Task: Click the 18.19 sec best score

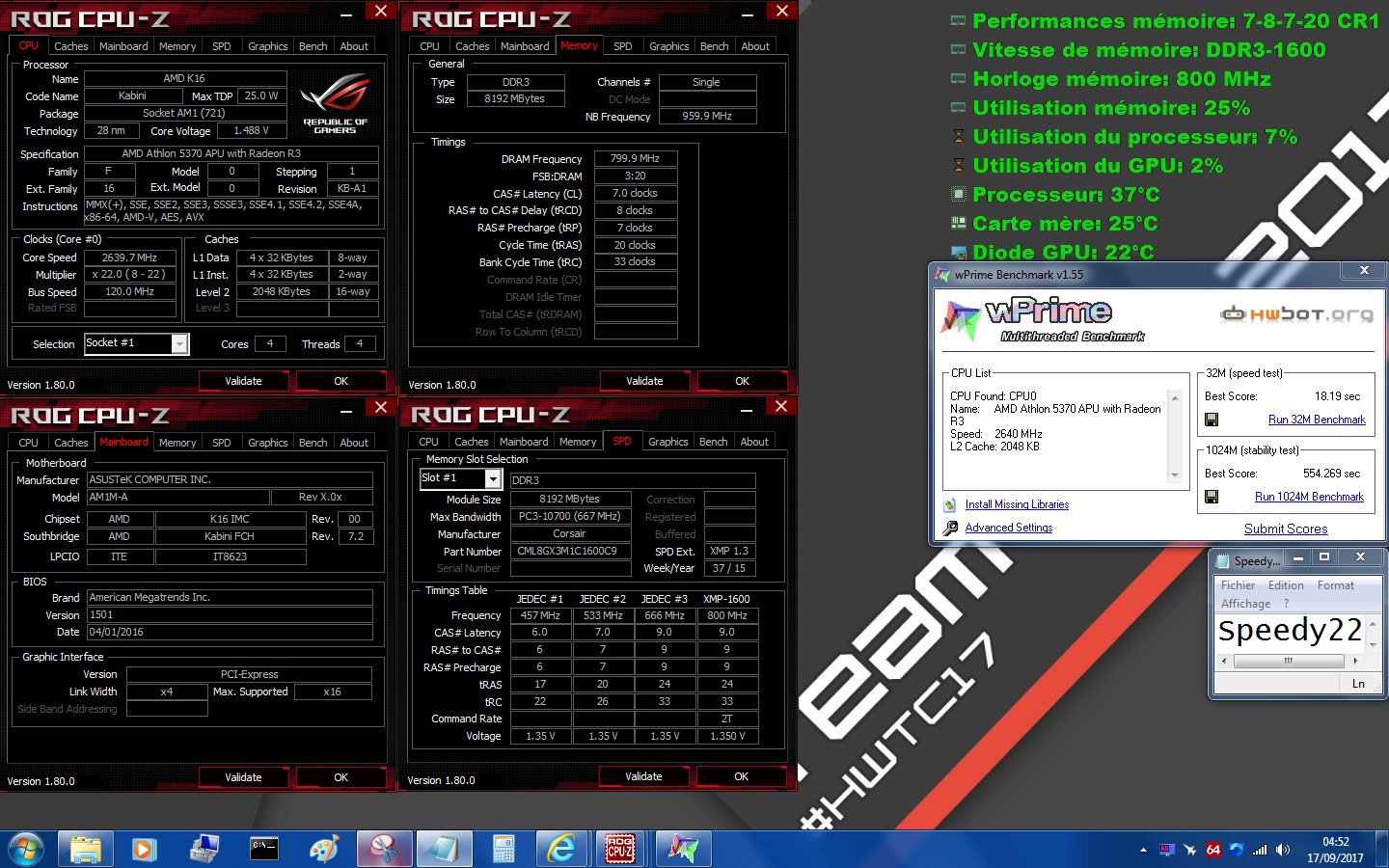Action: pyautogui.click(x=1337, y=396)
